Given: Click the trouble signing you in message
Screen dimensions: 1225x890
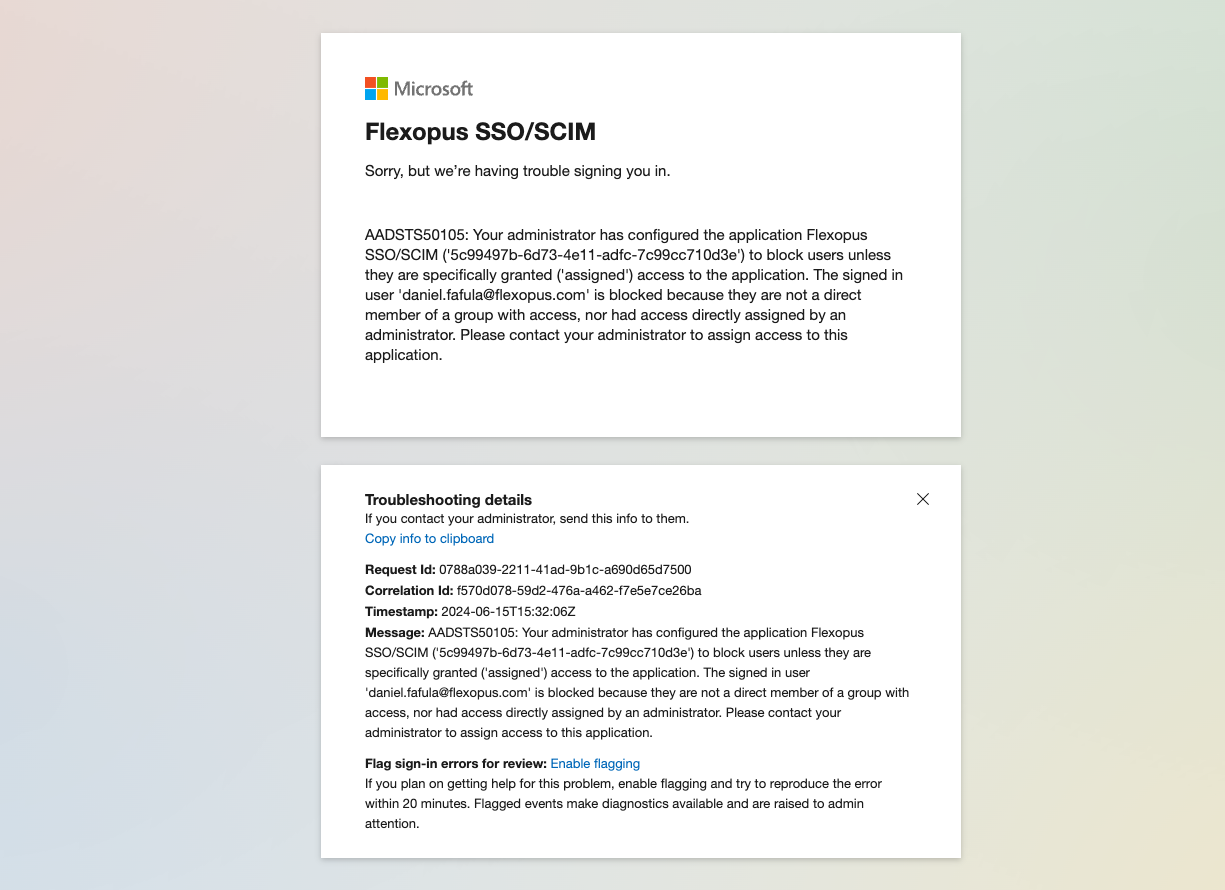Looking at the screenshot, I should click(x=517, y=171).
